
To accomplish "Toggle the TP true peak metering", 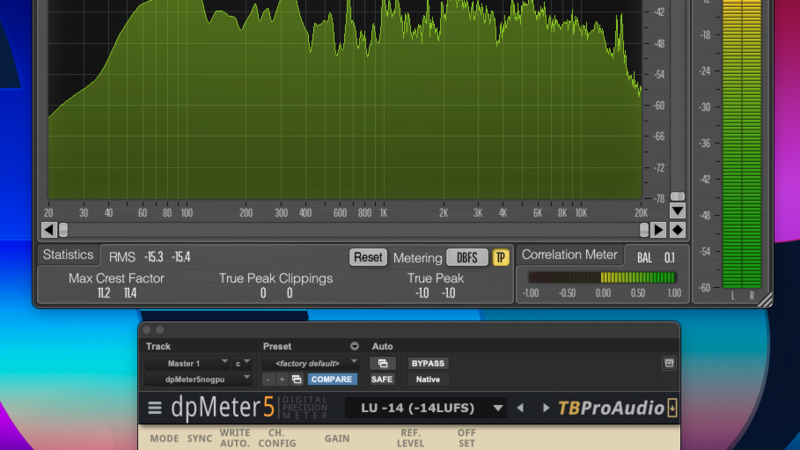I will tap(500, 257).
